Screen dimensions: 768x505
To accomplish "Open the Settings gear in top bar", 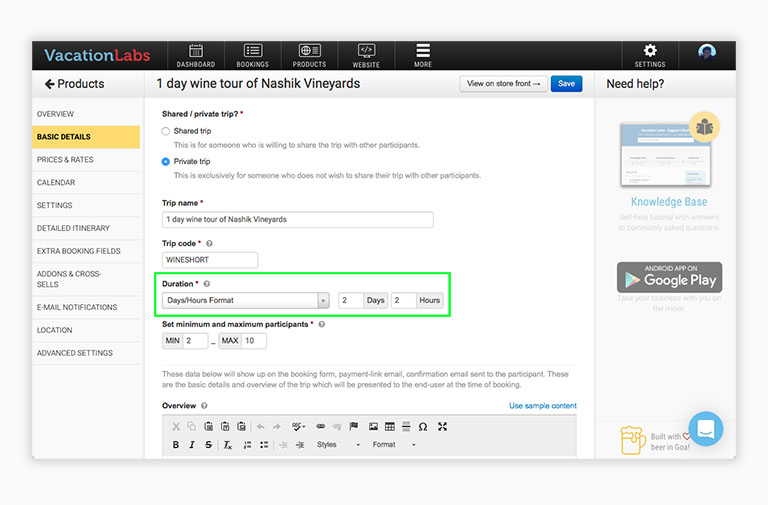I will point(650,55).
